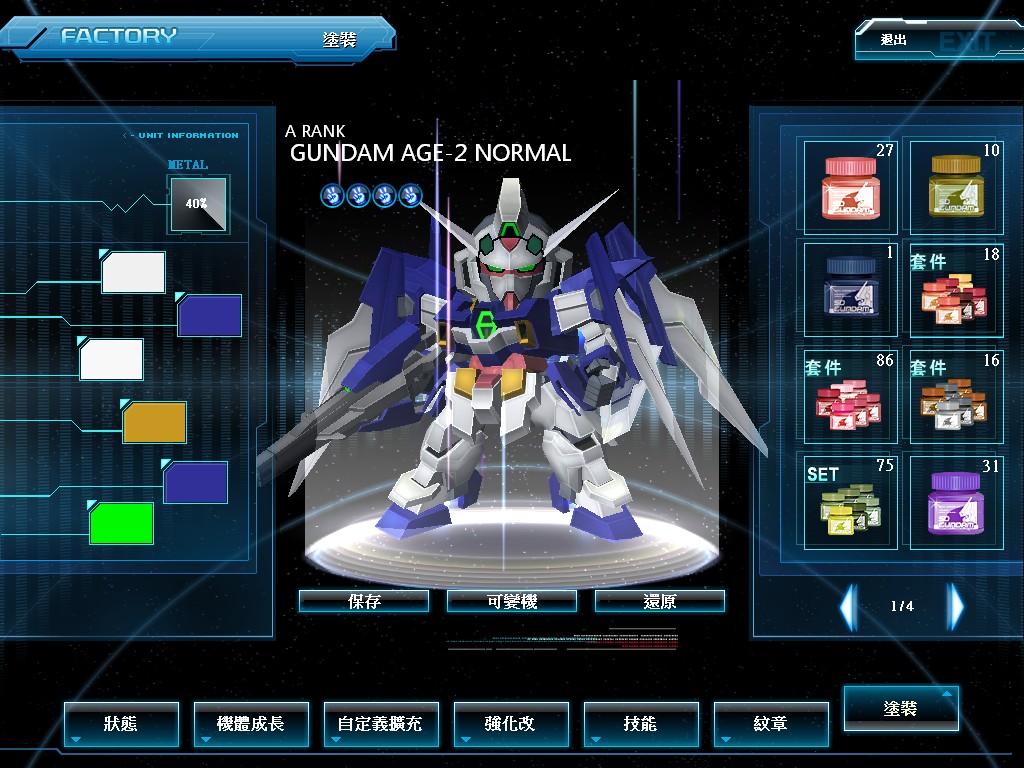The width and height of the screenshot is (1024, 768).
Task: Open the 自定義擴充 custom expansion tab
Action: click(381, 724)
